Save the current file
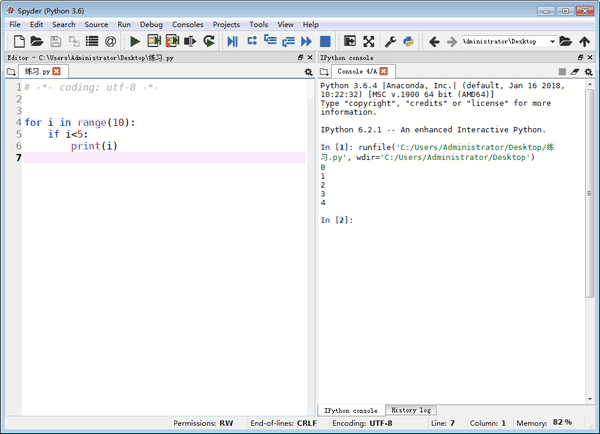Screen dimensions: 600x434 click(55, 41)
